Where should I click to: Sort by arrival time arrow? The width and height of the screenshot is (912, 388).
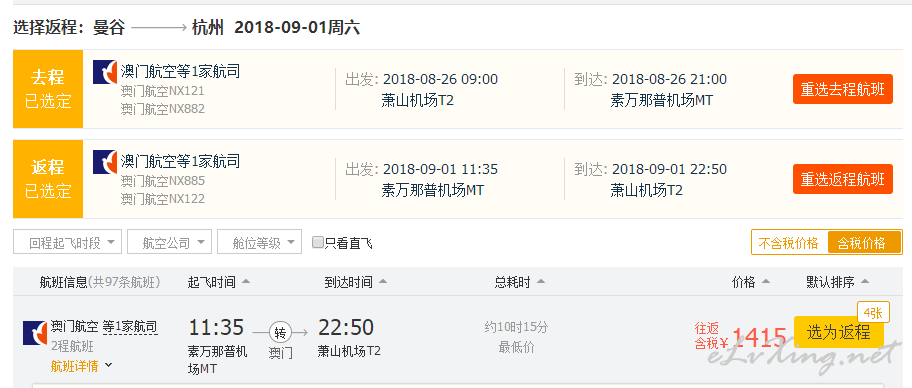pos(382,282)
